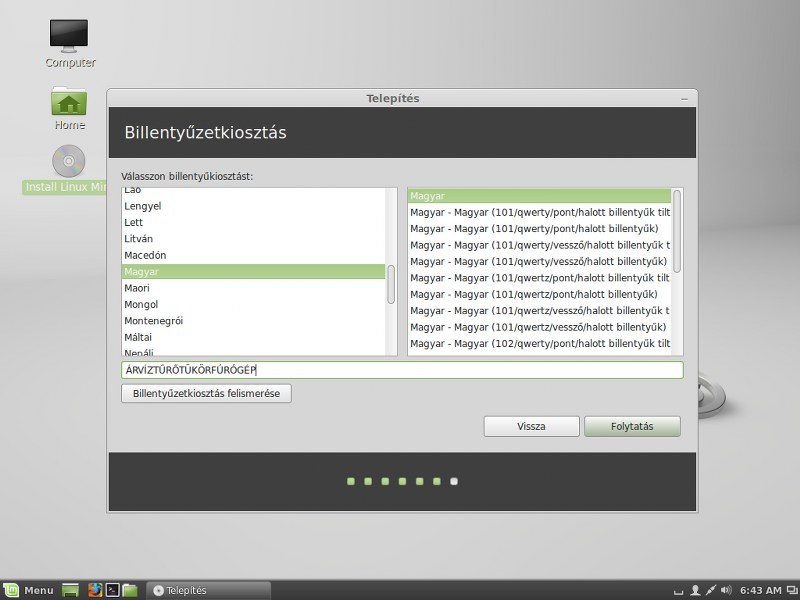The height and width of the screenshot is (600, 800).
Task: Click the Show Desktop panel icon
Action: point(70,590)
